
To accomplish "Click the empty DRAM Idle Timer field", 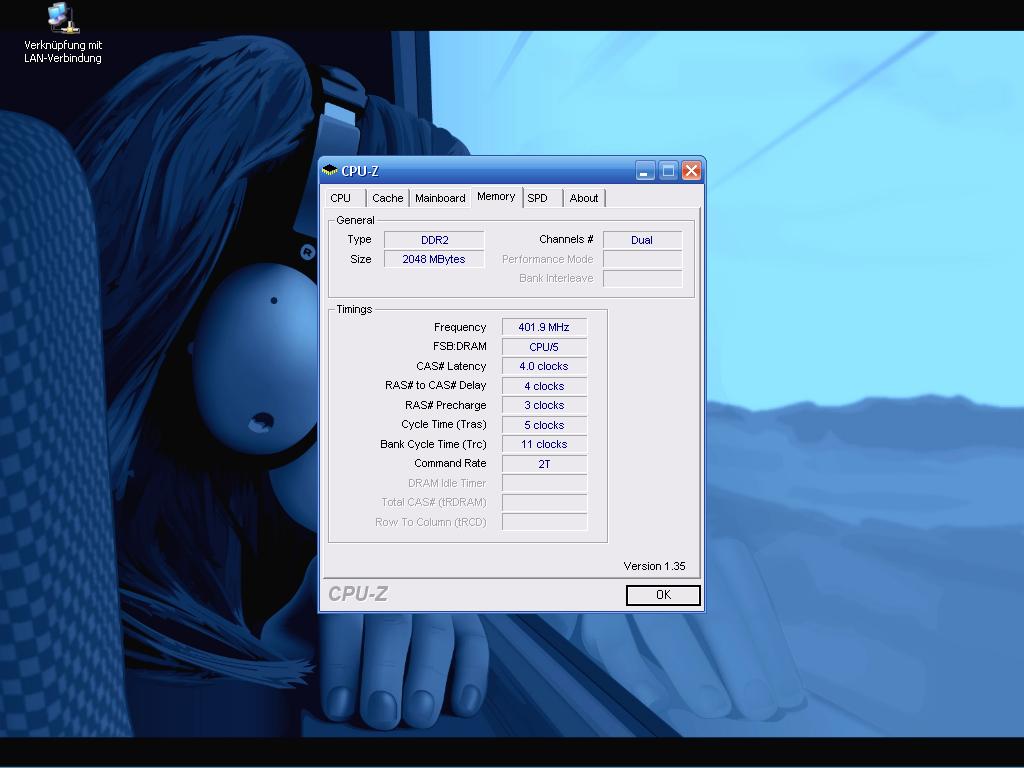I will point(544,483).
